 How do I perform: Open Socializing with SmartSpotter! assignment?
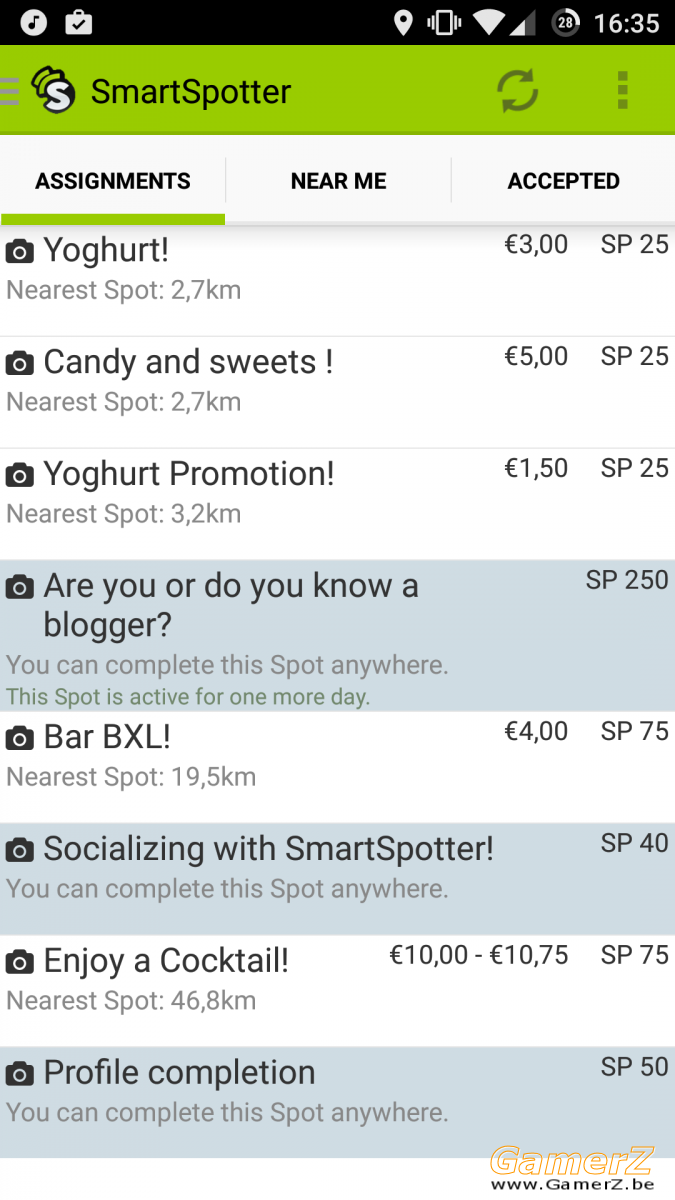[x=337, y=879]
